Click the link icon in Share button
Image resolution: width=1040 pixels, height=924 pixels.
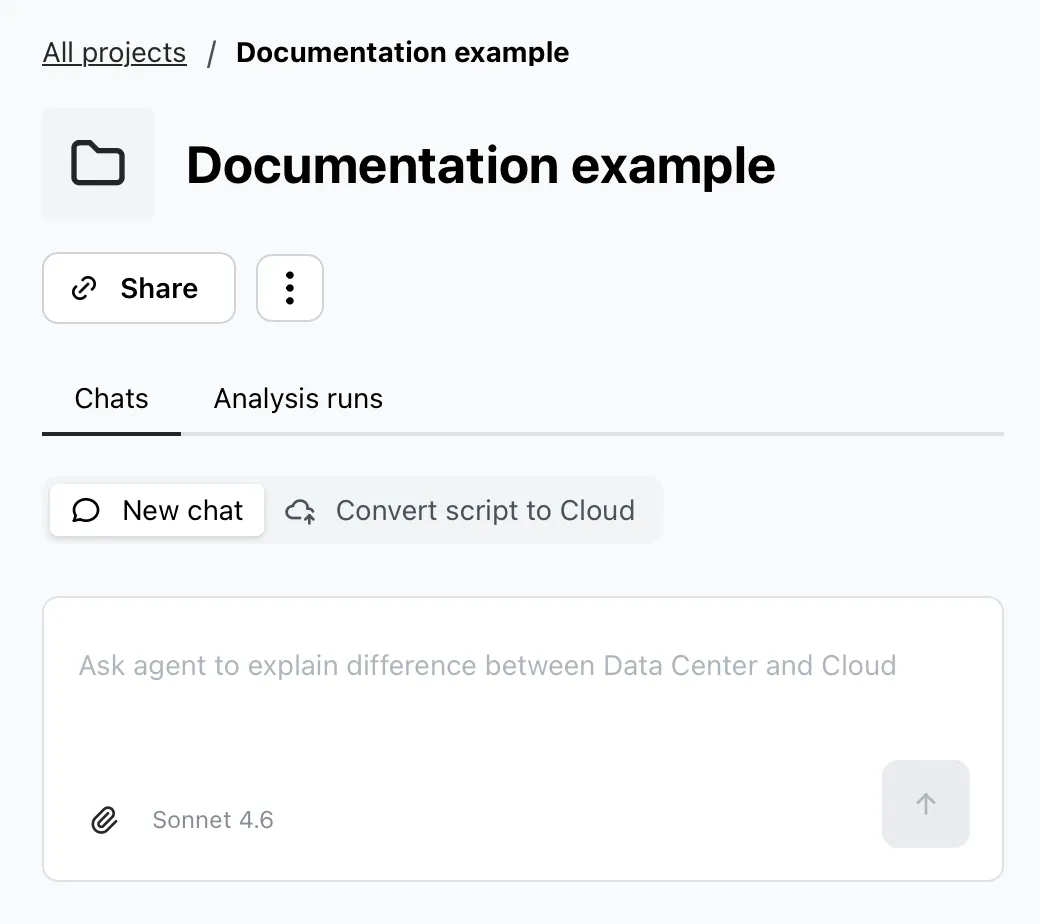[x=84, y=289]
